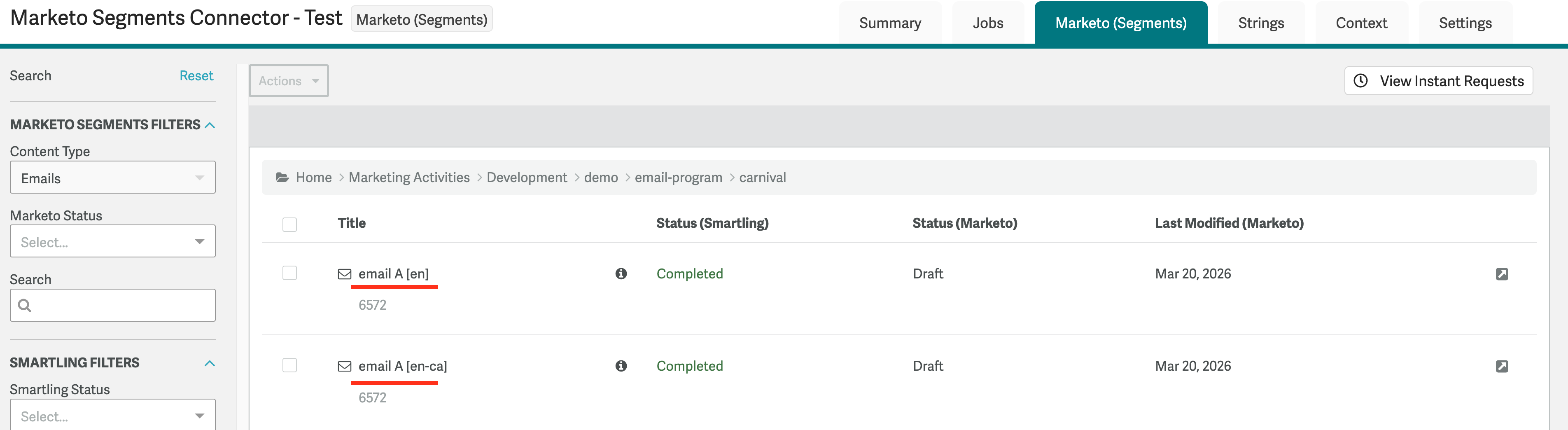Click Completed status for email A [en-ca]
The width and height of the screenshot is (1568, 430).
[x=690, y=366]
